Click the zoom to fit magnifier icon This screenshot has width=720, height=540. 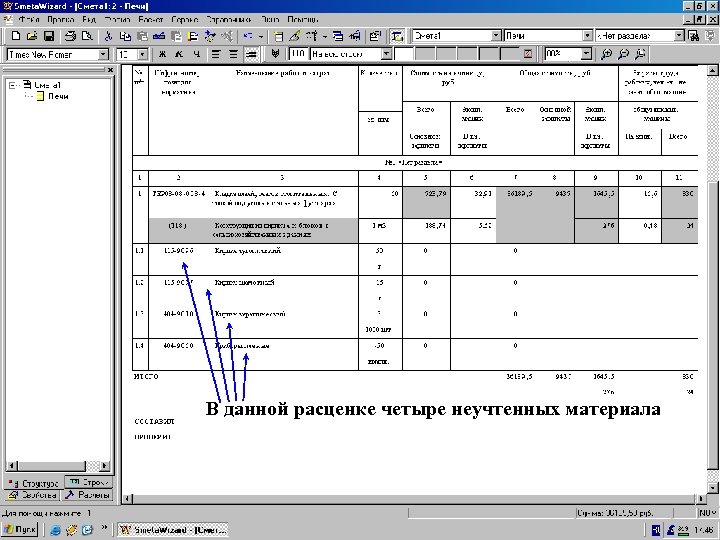click(x=640, y=54)
